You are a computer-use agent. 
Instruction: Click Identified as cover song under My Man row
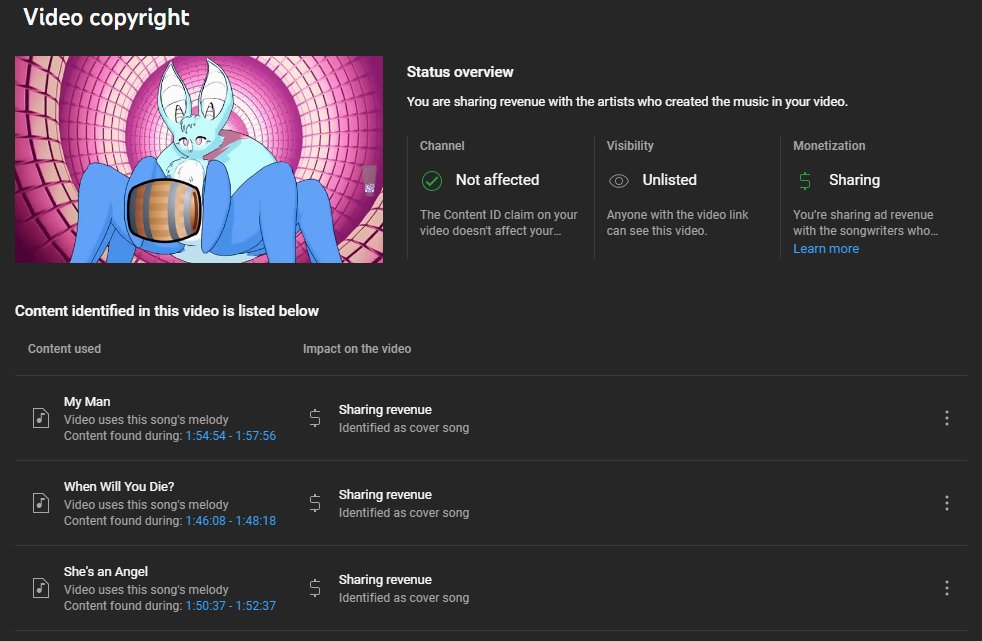coord(404,428)
